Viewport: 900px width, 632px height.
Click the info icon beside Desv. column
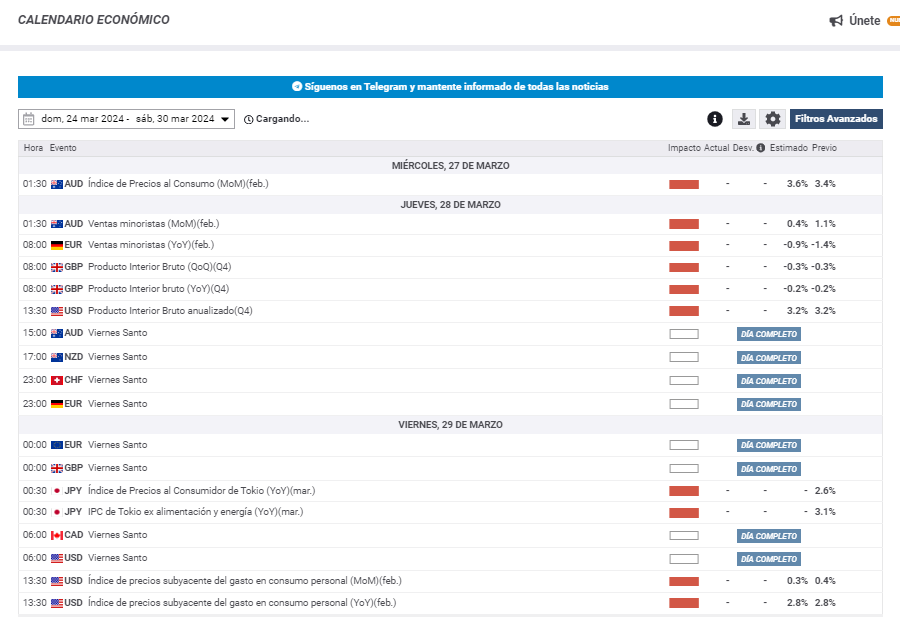point(760,148)
